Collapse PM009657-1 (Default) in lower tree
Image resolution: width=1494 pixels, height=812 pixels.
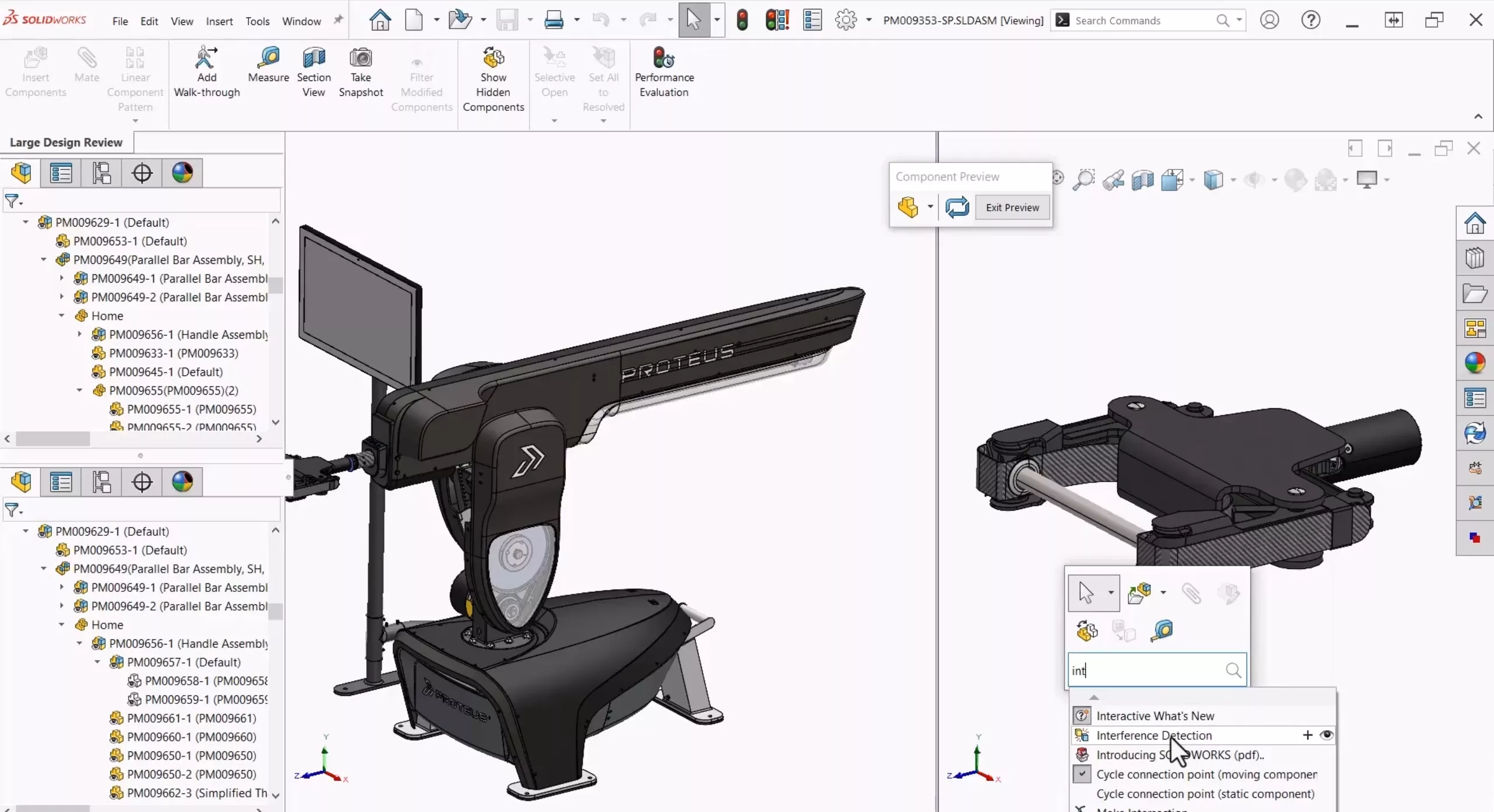coord(98,662)
